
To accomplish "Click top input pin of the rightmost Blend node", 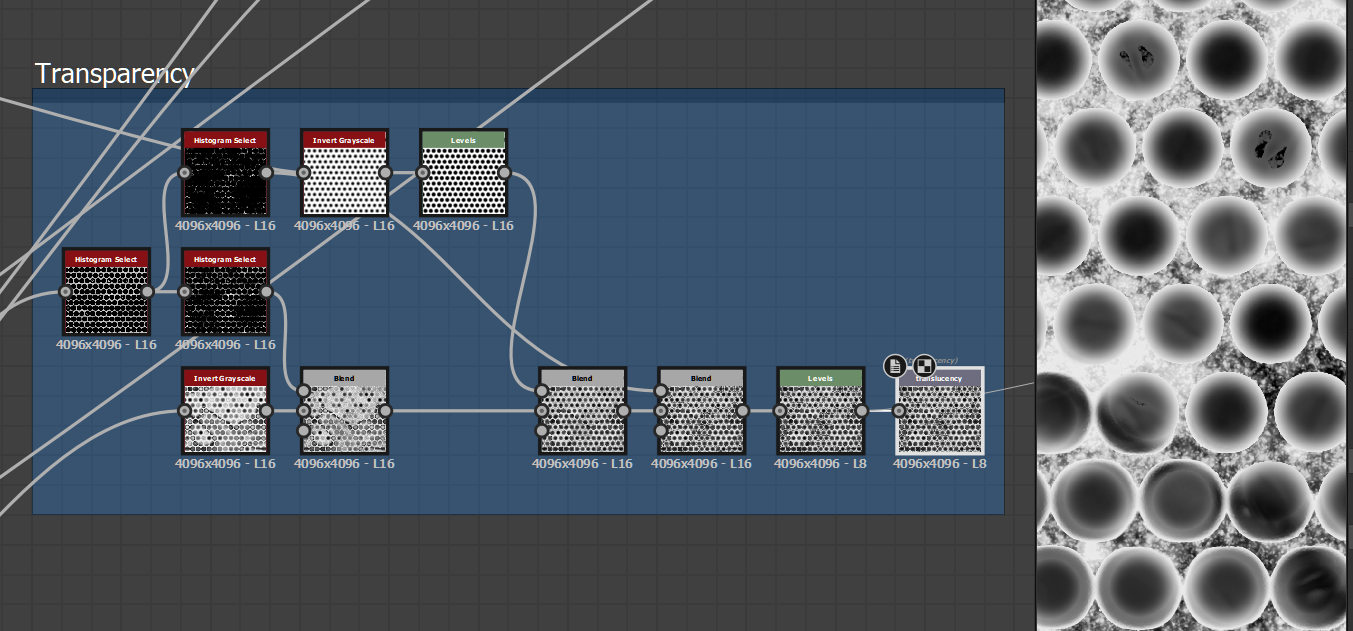I will (661, 391).
